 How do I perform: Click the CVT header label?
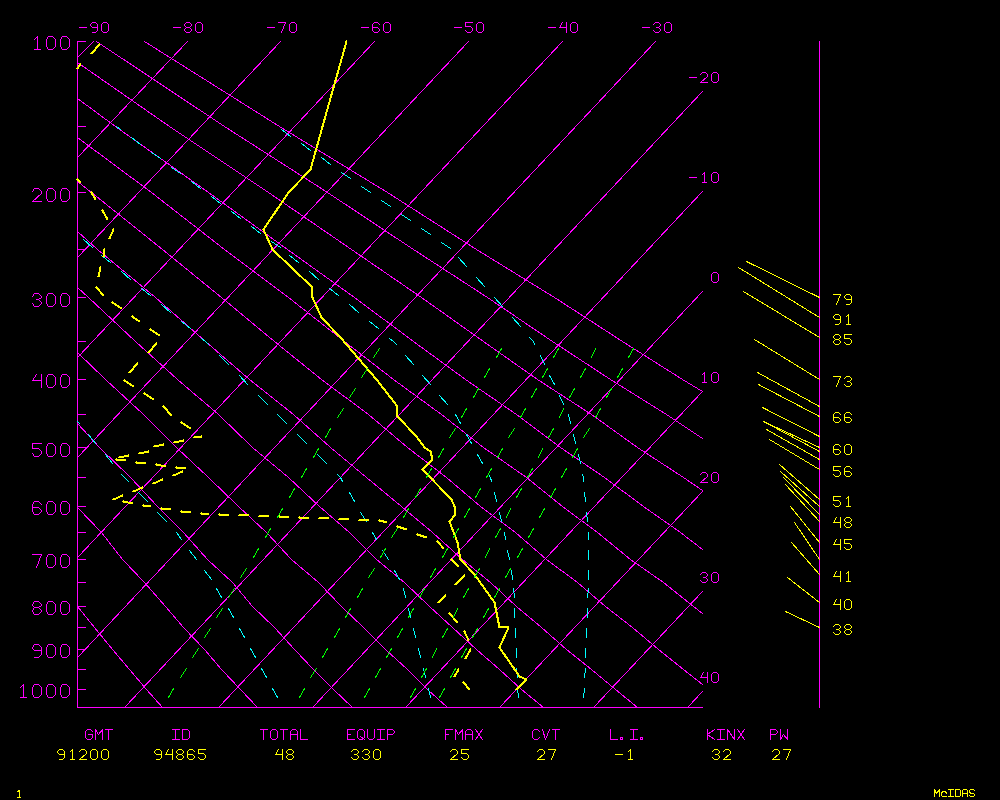coord(545,735)
